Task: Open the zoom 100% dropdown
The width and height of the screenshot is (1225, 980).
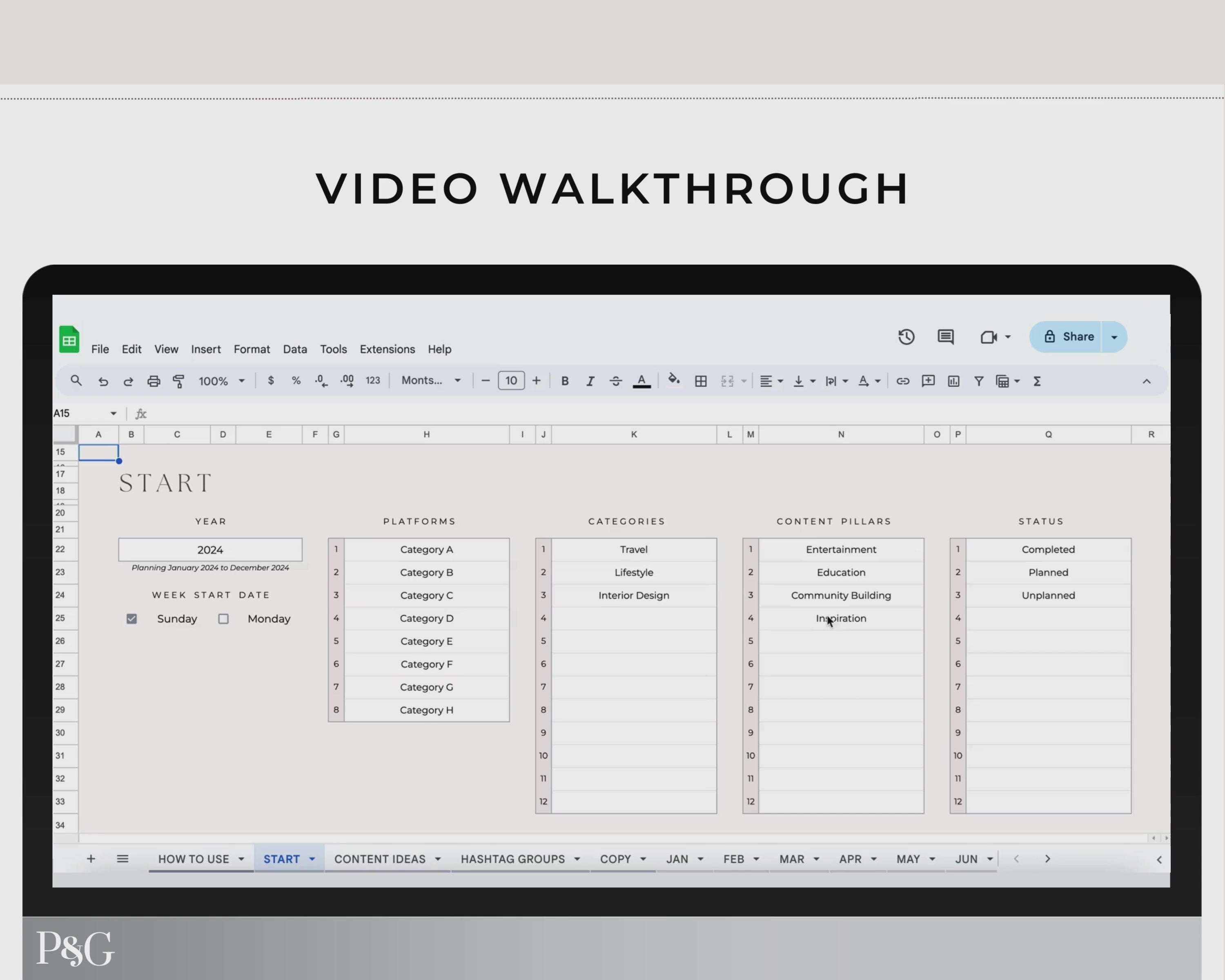Action: 221,381
